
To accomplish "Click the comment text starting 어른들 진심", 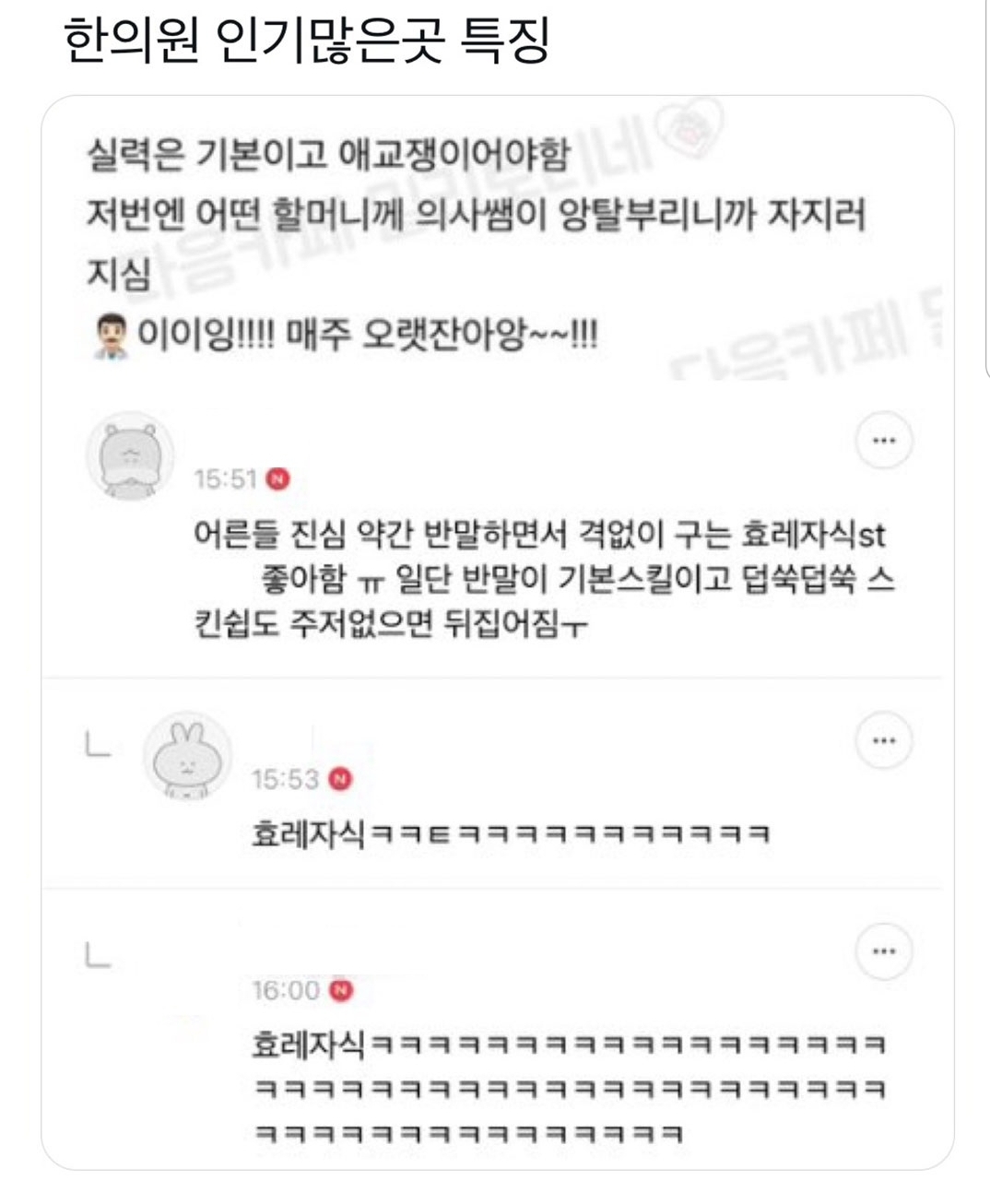I will tap(544, 580).
